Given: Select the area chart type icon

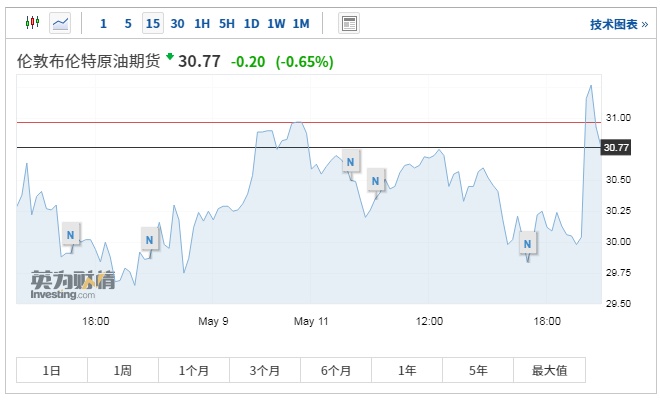Looking at the screenshot, I should (x=60, y=22).
